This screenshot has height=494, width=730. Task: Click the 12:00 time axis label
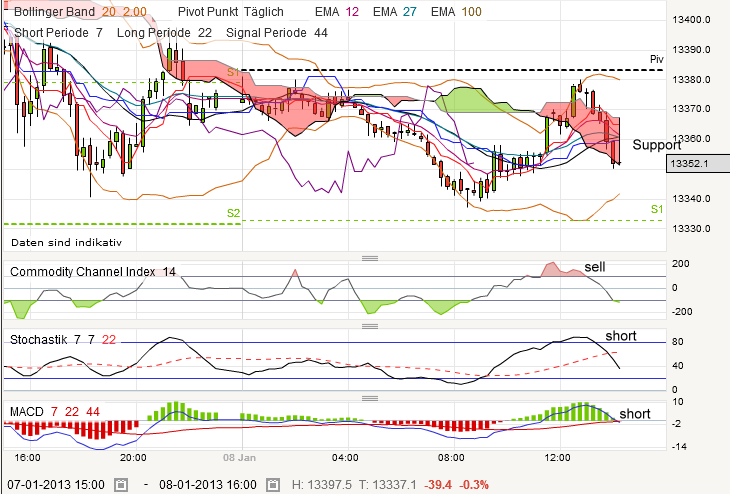[x=557, y=458]
